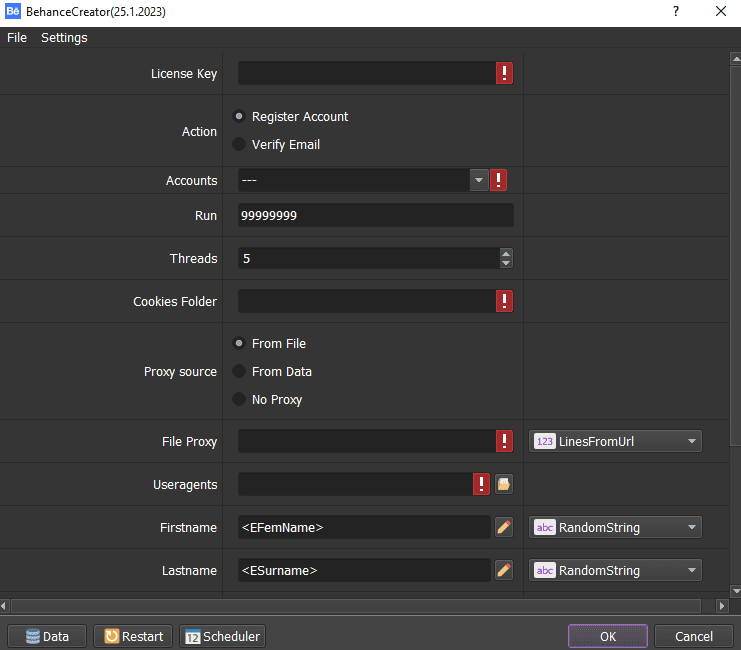This screenshot has width=741, height=650.
Task: Click the horizontal scrollbar right arrow
Action: pyautogui.click(x=722, y=606)
